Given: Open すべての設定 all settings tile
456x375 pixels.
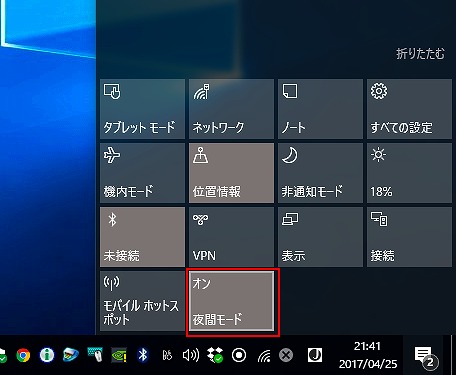Looking at the screenshot, I should pyautogui.click(x=409, y=109).
